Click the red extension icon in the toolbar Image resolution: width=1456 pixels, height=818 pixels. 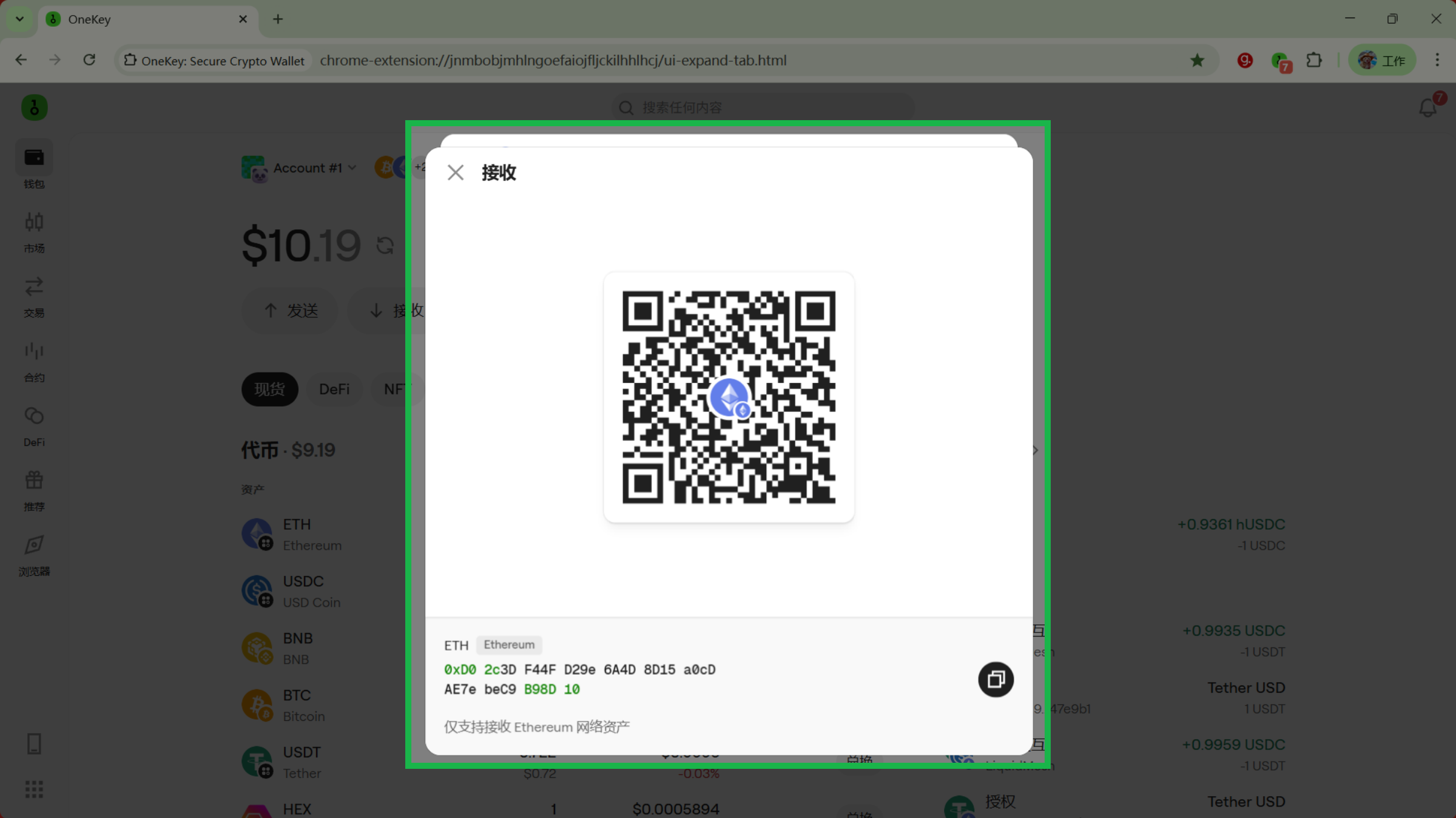[x=1245, y=61]
